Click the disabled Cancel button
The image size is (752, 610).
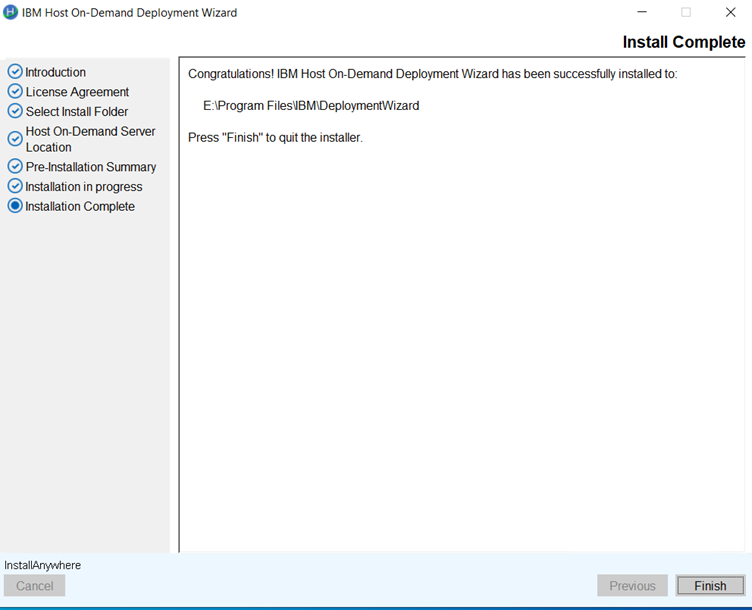35,586
